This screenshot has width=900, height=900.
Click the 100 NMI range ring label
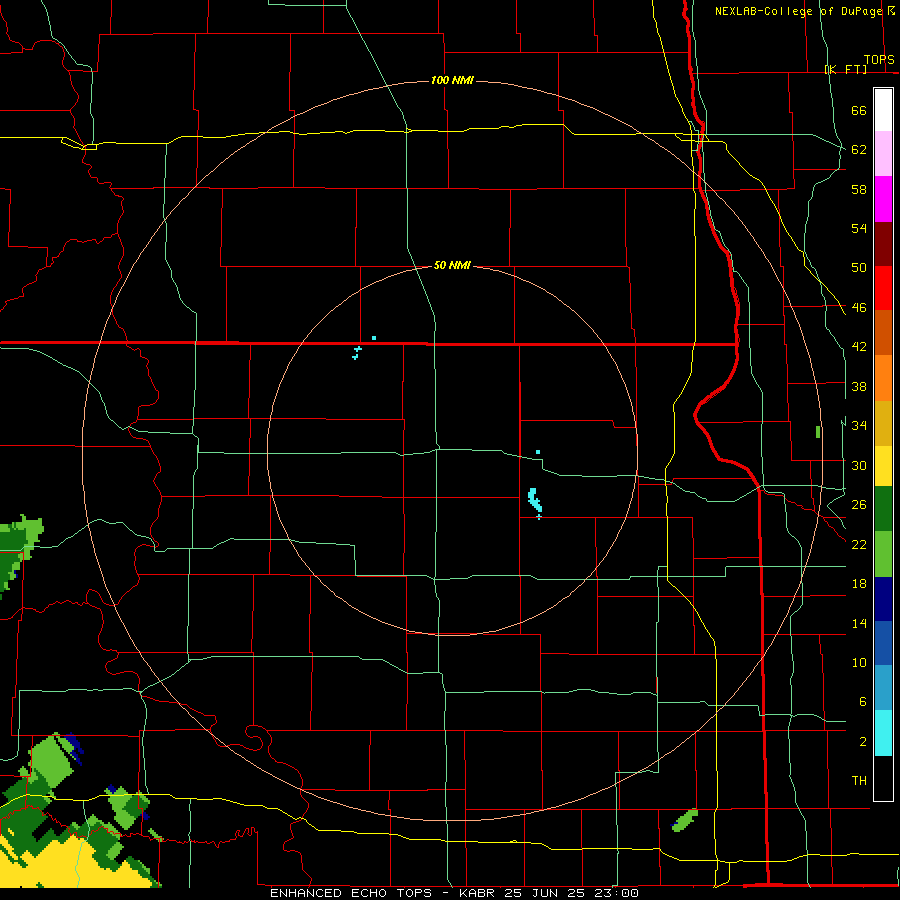click(x=452, y=80)
